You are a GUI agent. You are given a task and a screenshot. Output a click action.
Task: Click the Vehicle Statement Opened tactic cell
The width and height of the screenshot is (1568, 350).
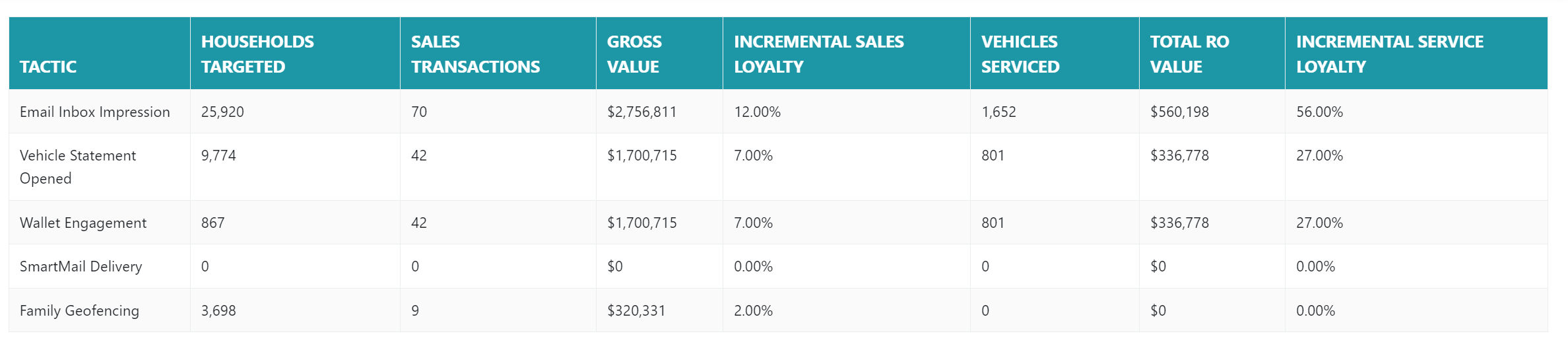click(78, 166)
